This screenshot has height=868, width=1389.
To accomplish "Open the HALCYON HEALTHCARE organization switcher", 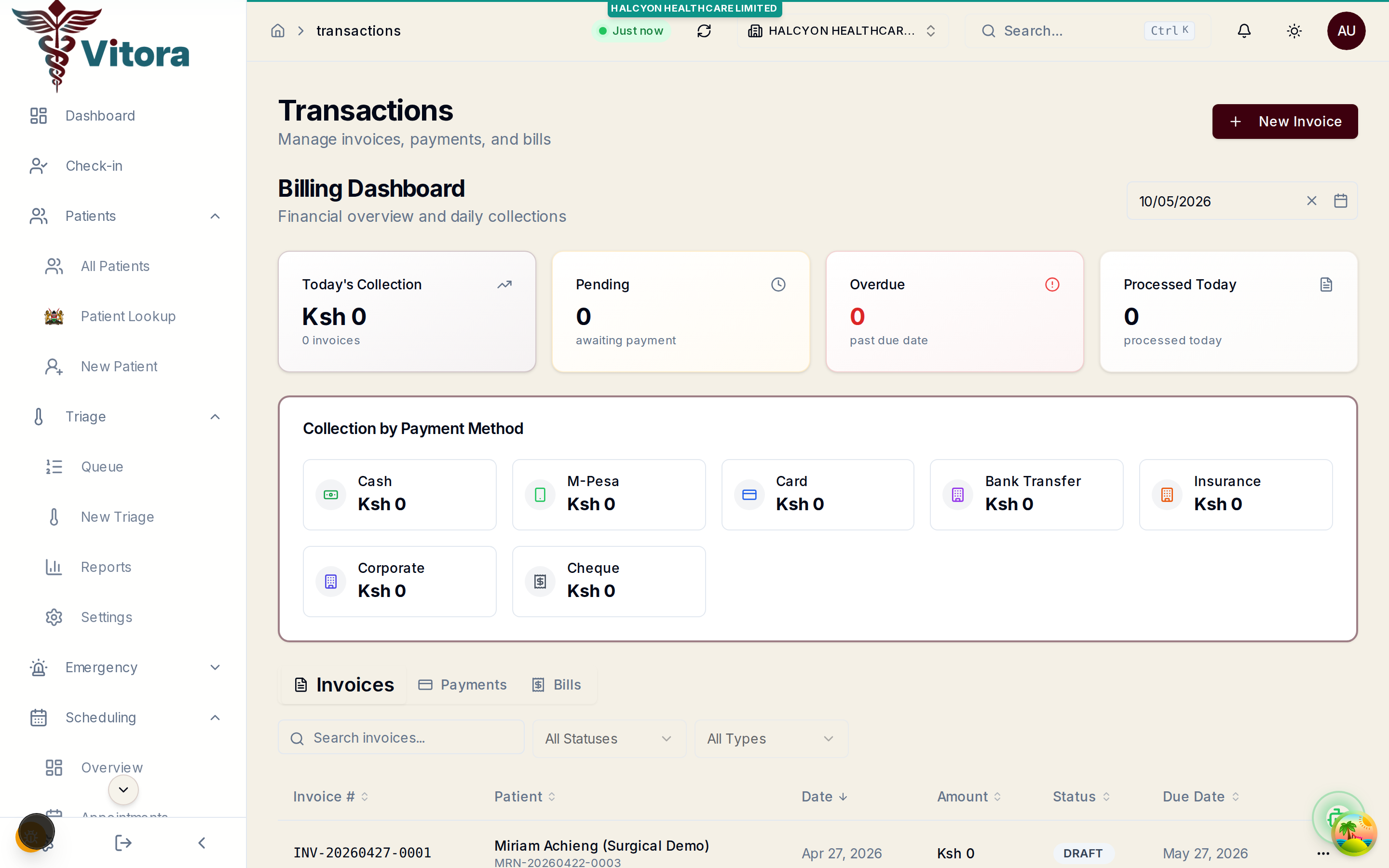I will (842, 31).
